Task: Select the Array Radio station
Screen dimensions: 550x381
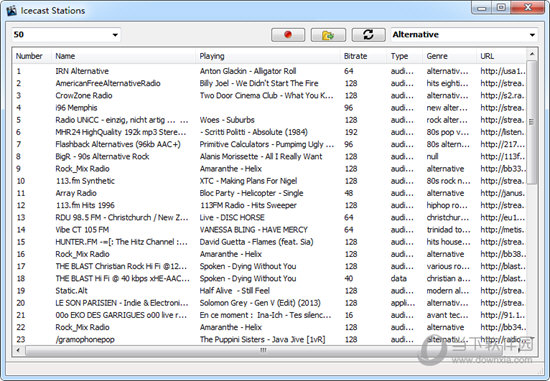Action: [x=76, y=193]
